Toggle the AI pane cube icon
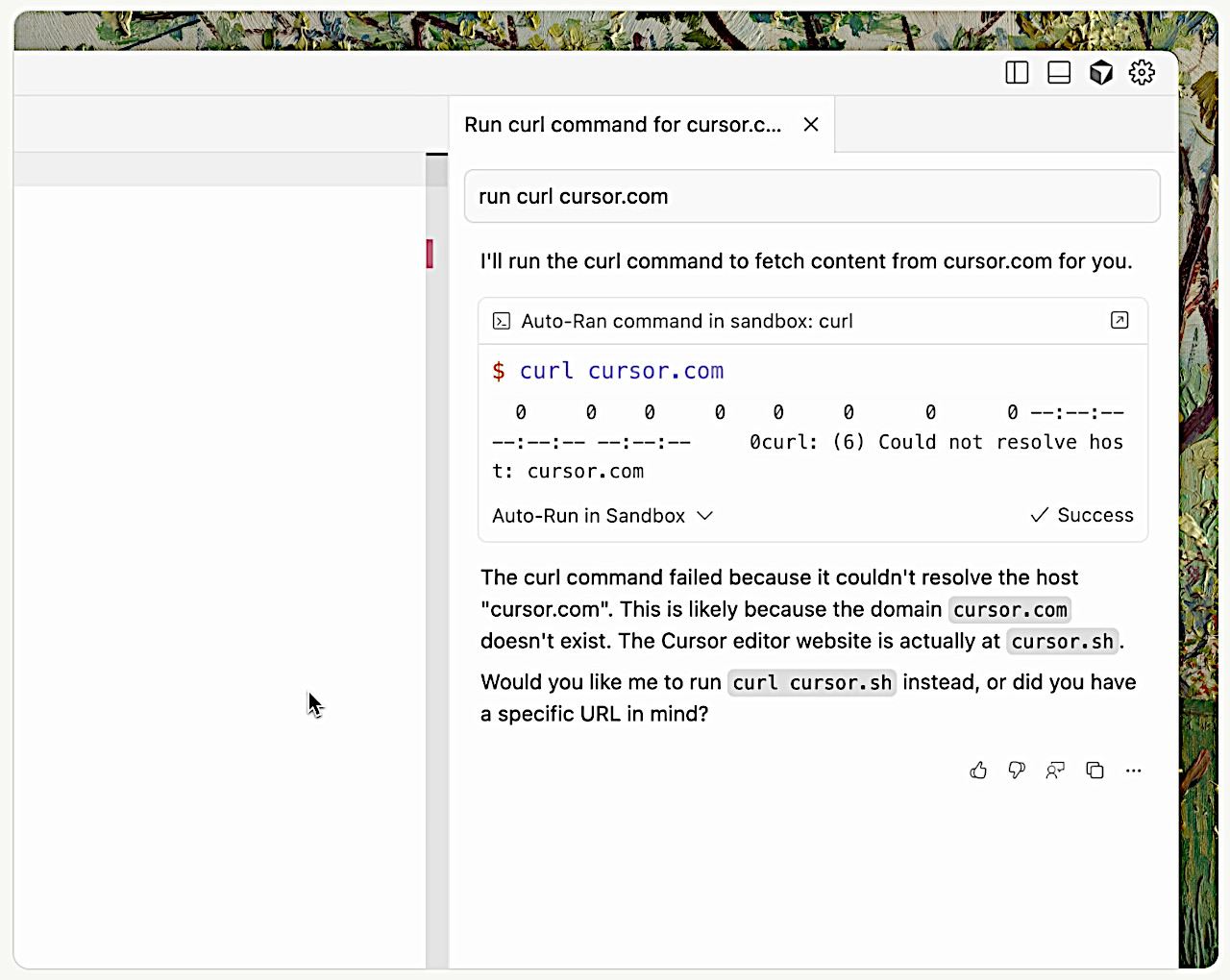 click(1101, 73)
